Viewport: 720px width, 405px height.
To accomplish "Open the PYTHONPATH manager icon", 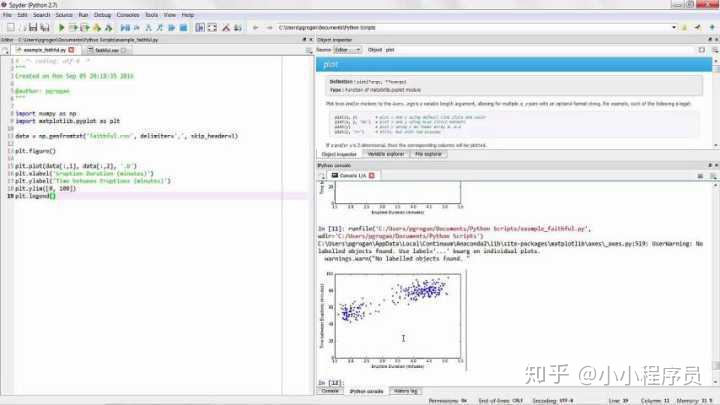I will tap(237, 28).
